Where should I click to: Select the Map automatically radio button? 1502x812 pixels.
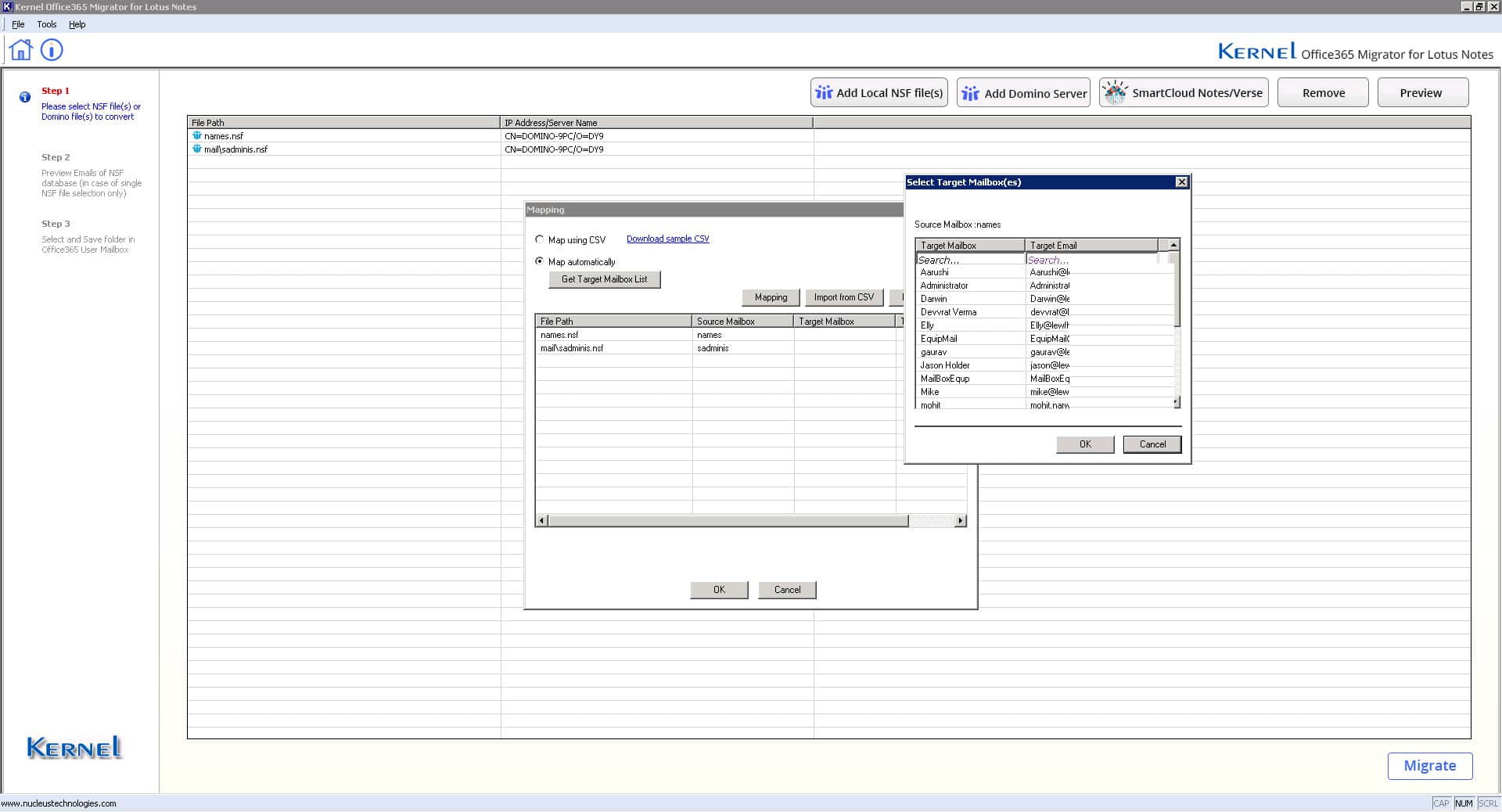pyautogui.click(x=539, y=261)
